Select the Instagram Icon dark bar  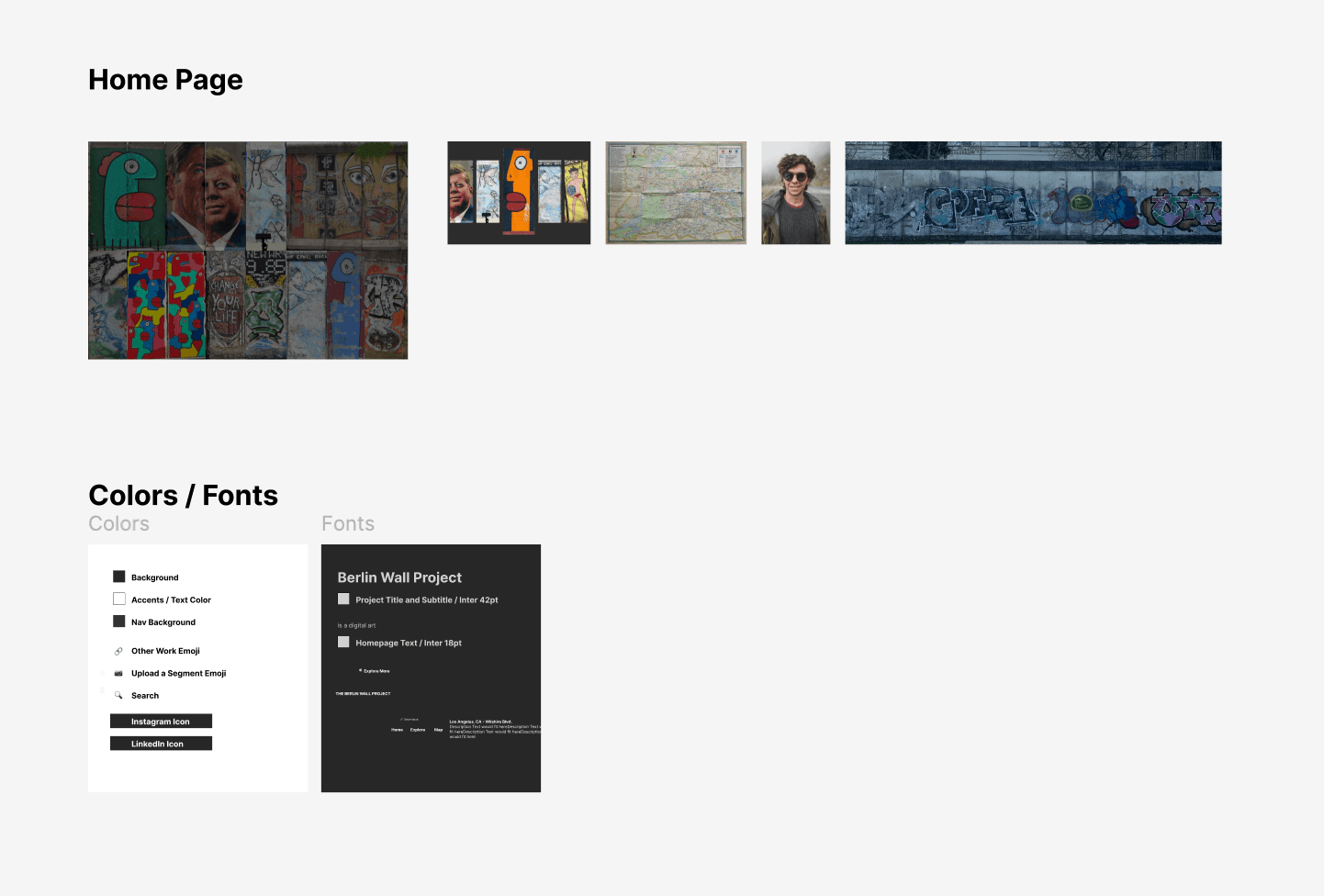(x=161, y=722)
